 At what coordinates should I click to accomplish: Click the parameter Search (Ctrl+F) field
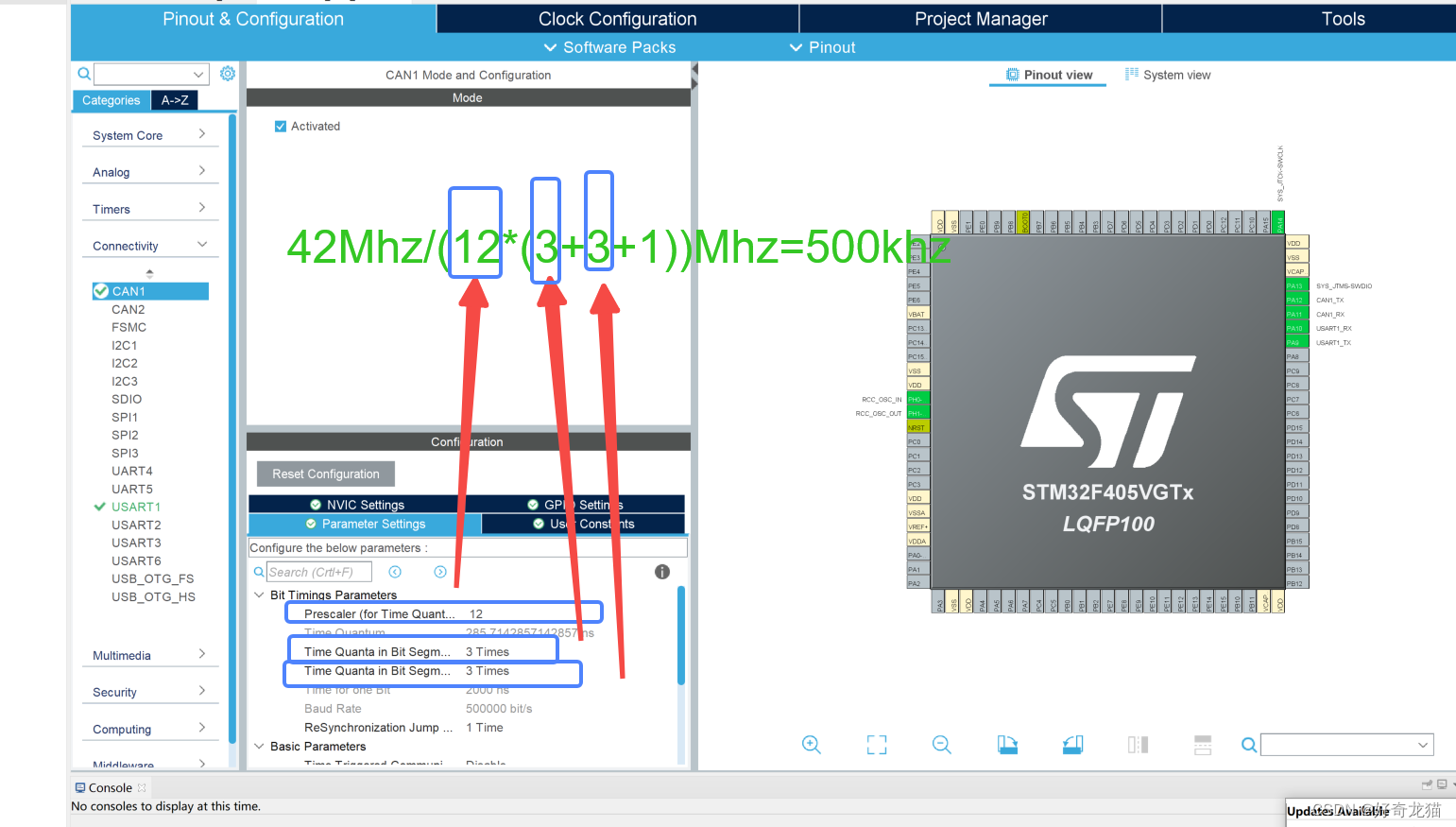coord(319,572)
